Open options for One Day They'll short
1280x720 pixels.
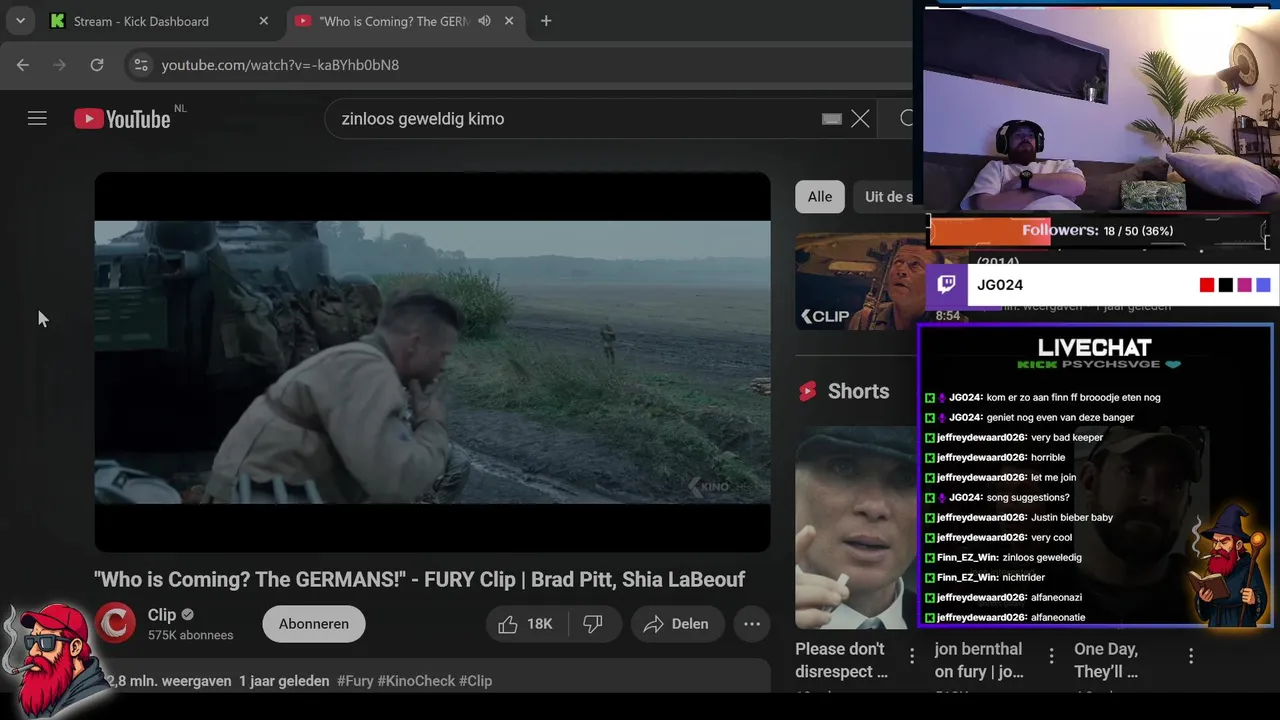pos(1191,656)
